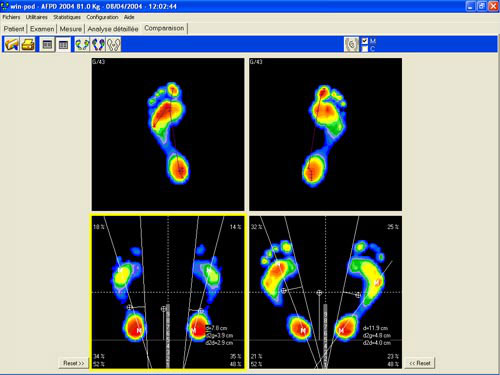Image resolution: width=500 pixels, height=375 pixels.
Task: Click the open folder toolbar icon
Action: pos(12,44)
